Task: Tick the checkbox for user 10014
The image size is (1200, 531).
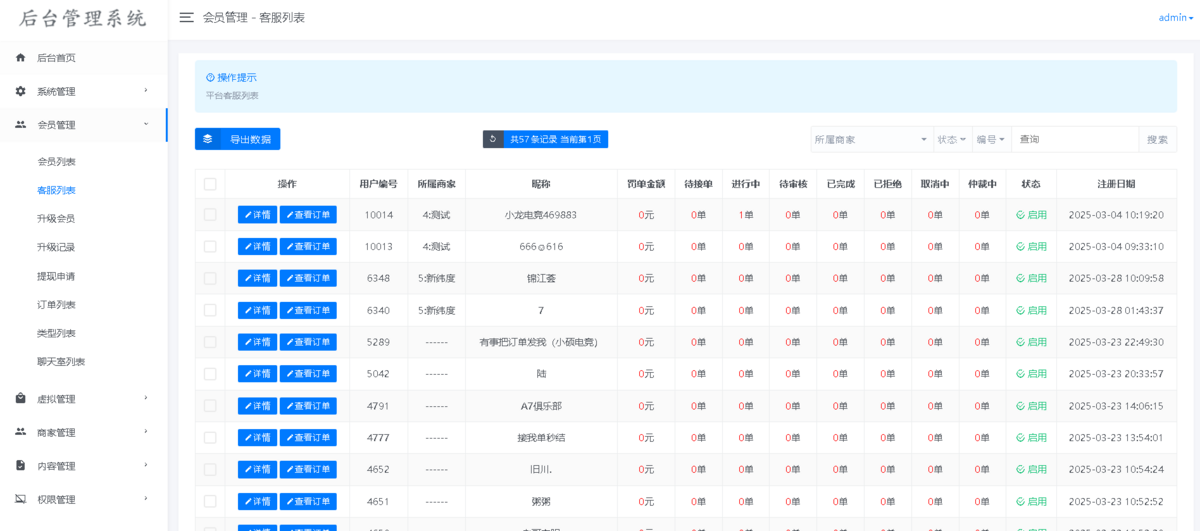Action: [x=210, y=214]
